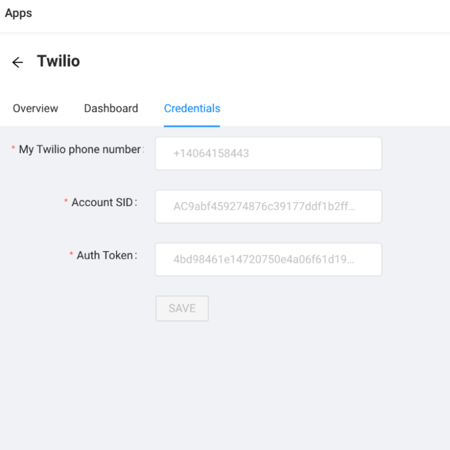Click into the Account SID input box

[268, 206]
